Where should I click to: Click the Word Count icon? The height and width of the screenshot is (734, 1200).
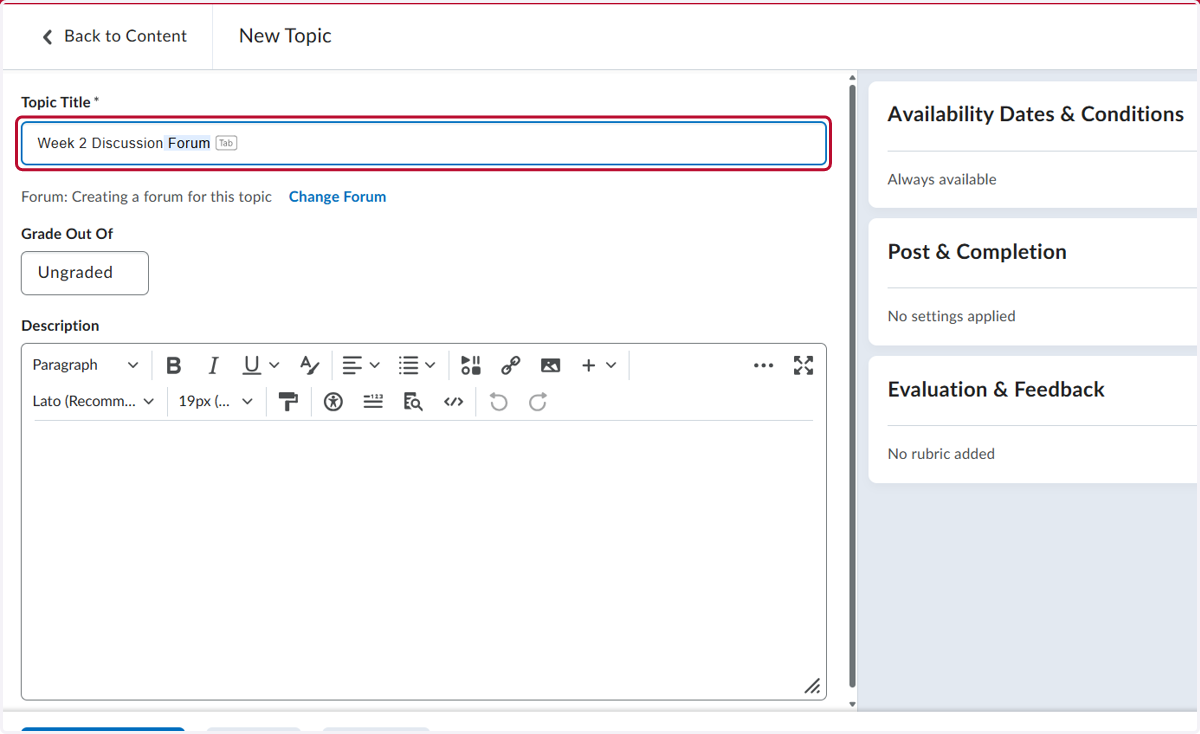pos(373,402)
